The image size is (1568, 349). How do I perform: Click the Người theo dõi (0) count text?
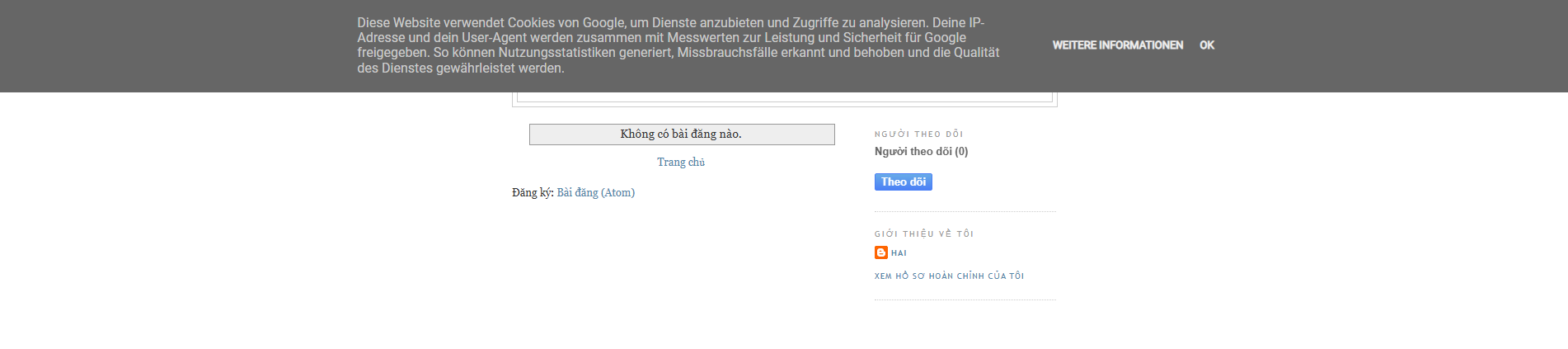point(922,152)
